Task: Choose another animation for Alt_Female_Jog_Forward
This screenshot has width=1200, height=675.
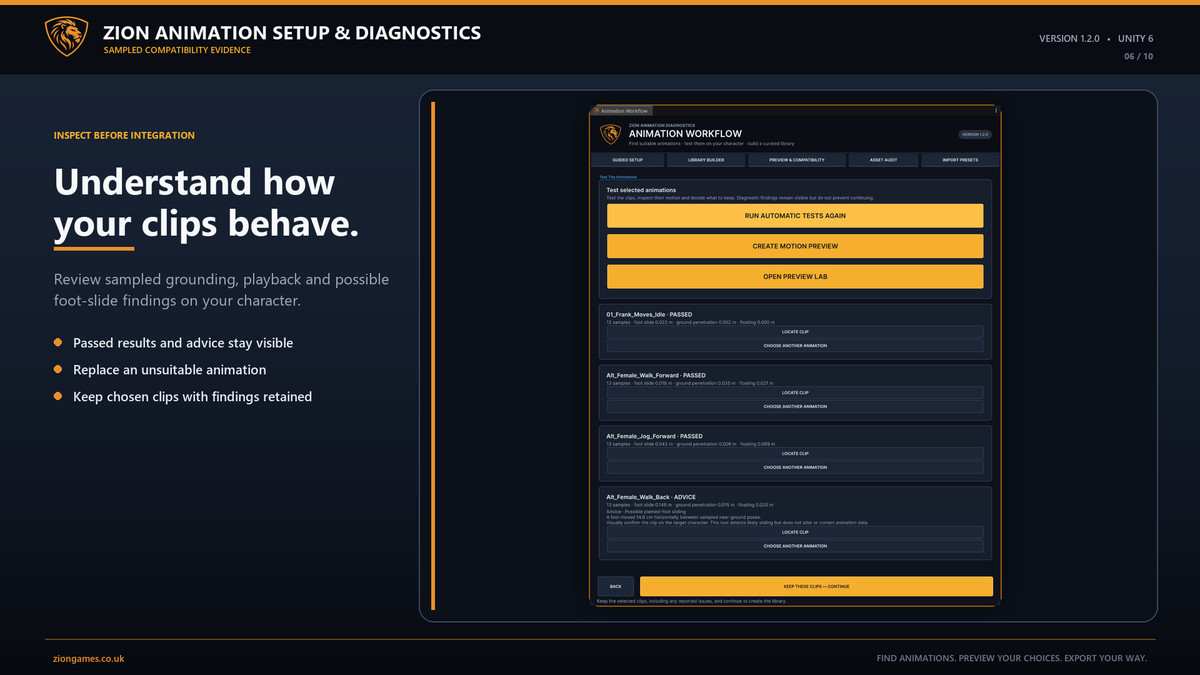Action: (795, 467)
